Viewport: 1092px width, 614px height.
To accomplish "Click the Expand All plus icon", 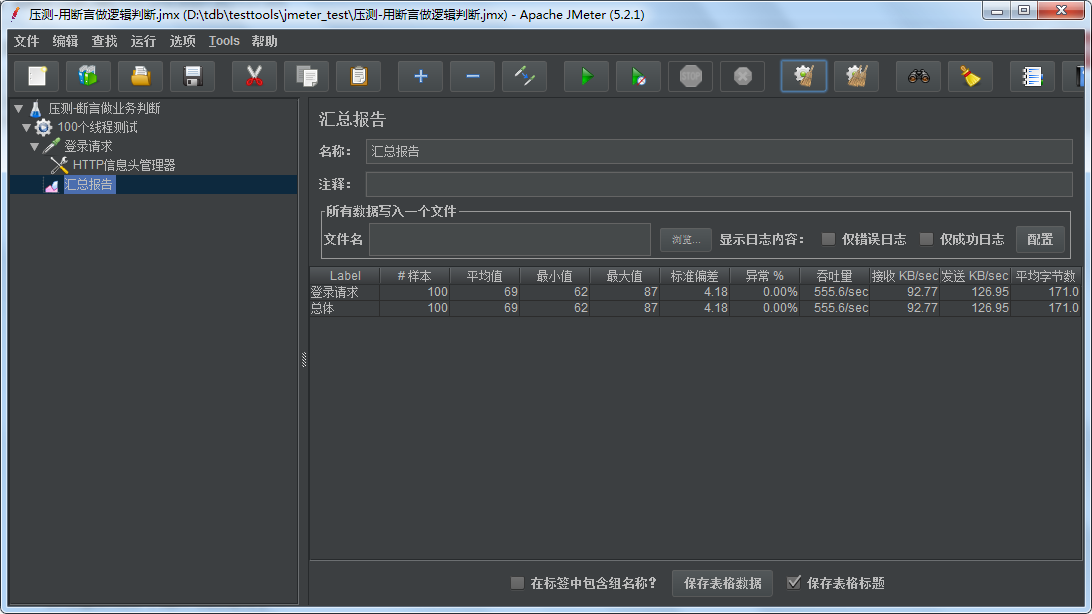I will point(420,76).
